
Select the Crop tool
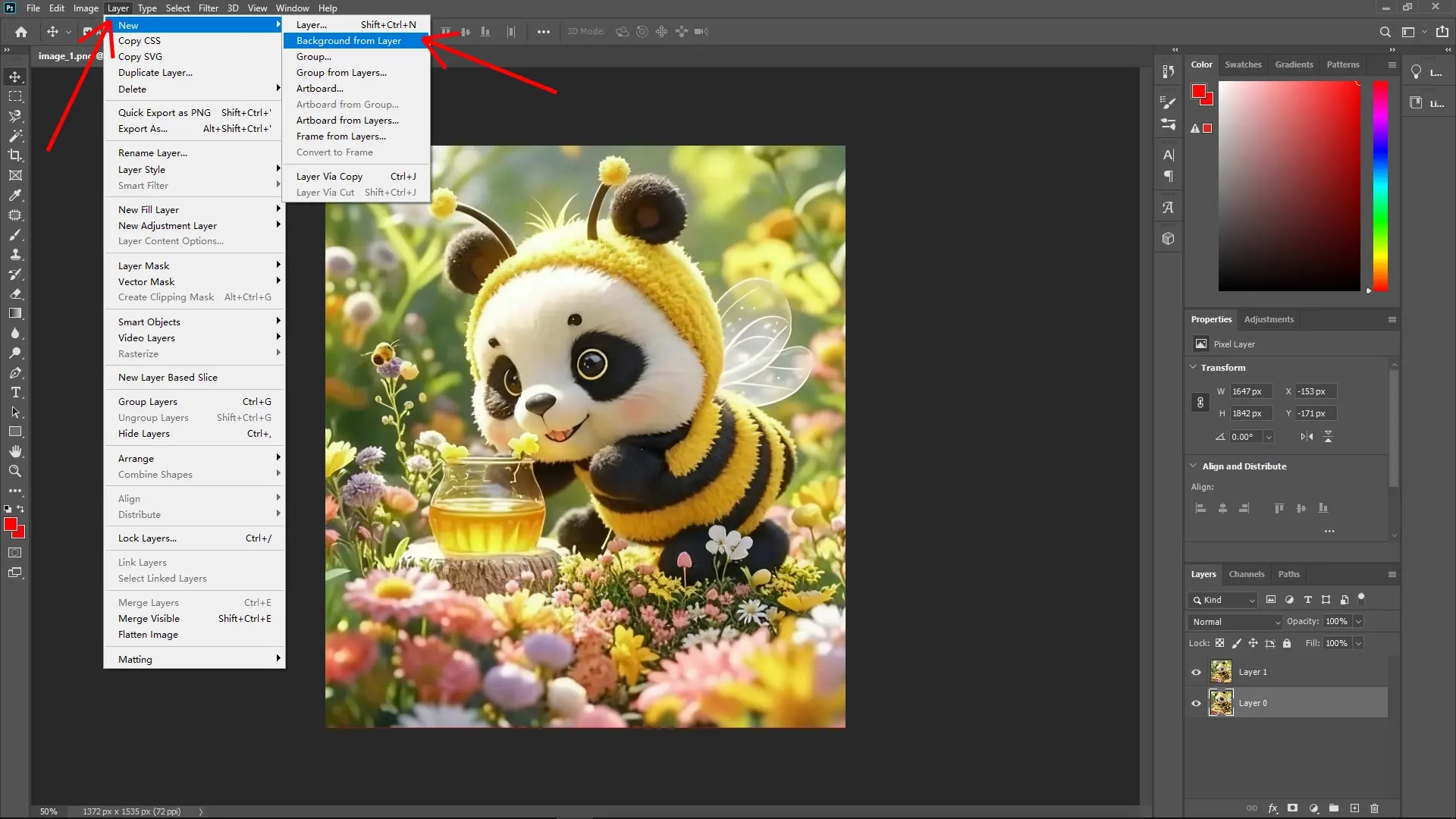[x=15, y=155]
